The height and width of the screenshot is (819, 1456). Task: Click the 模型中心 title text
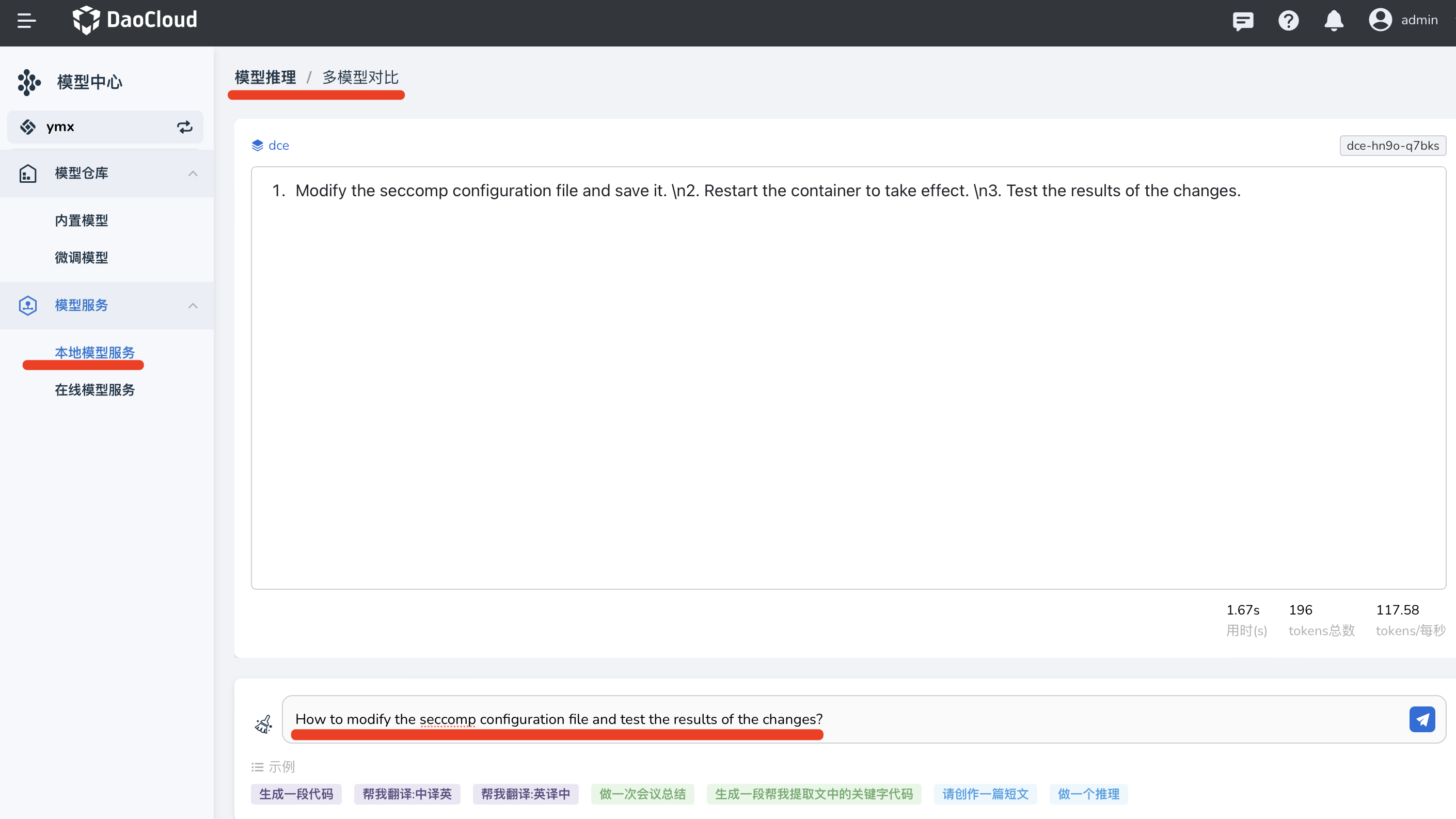click(x=90, y=83)
